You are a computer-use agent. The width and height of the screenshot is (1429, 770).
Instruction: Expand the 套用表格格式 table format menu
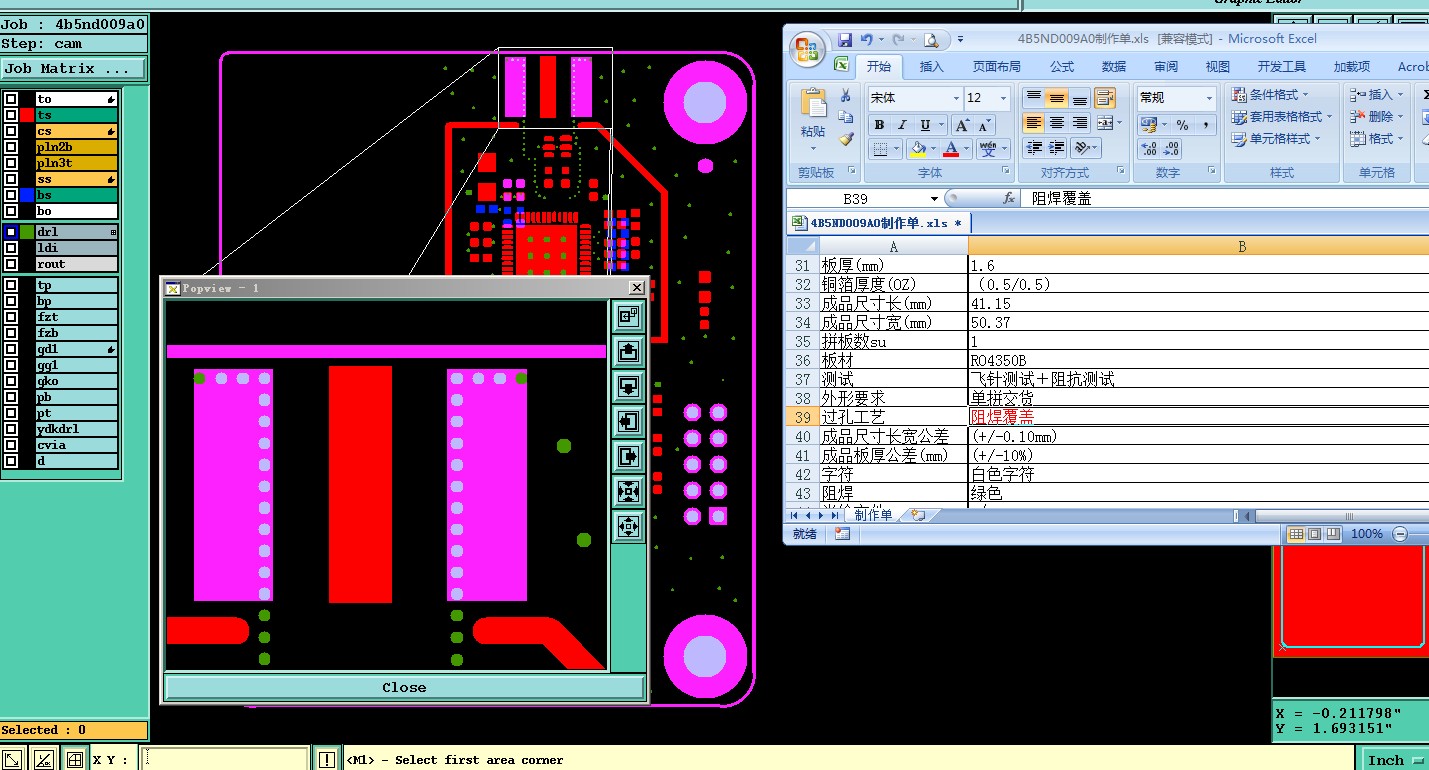[1282, 117]
